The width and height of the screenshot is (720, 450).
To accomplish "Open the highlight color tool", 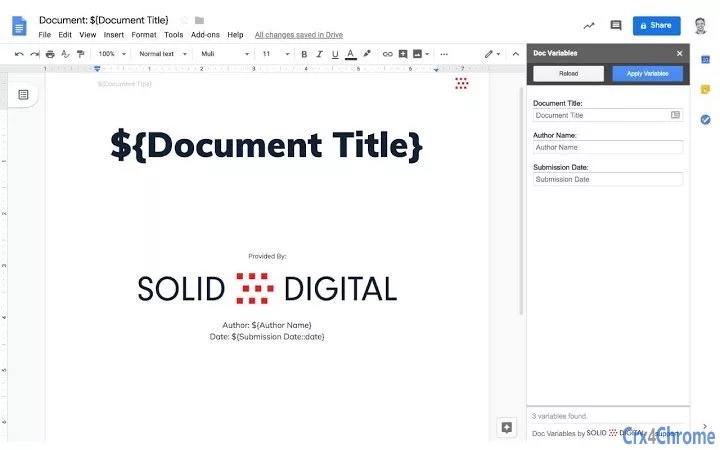I will [x=367, y=54].
